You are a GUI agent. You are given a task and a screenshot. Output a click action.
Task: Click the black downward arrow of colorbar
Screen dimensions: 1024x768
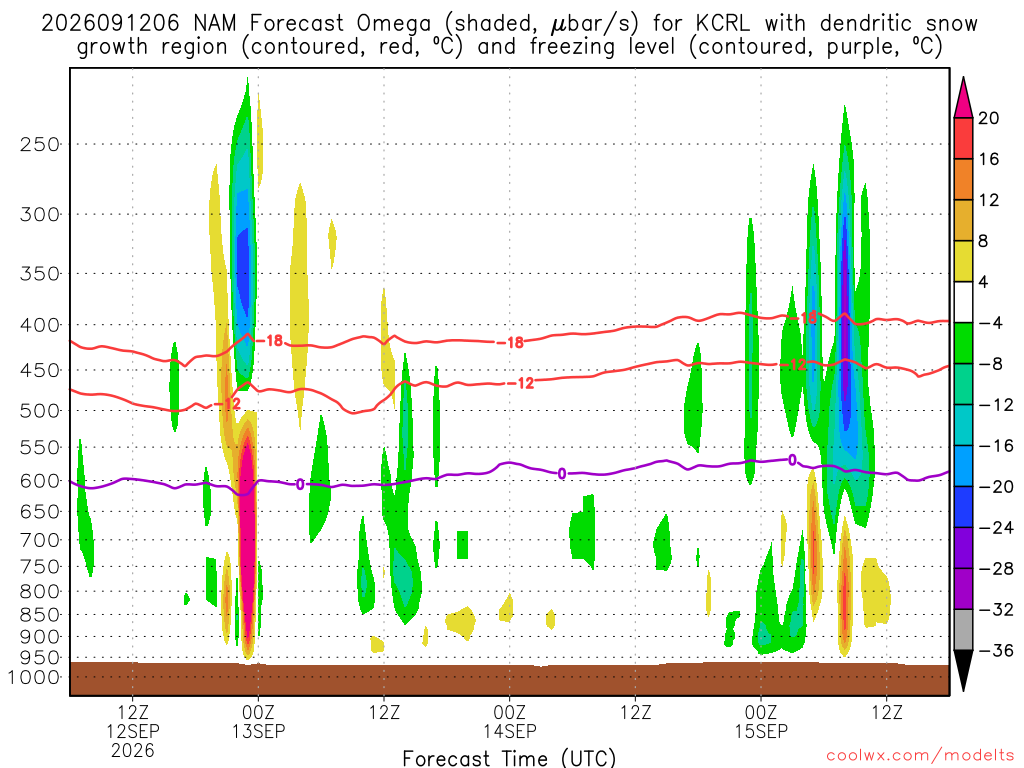coord(963,670)
